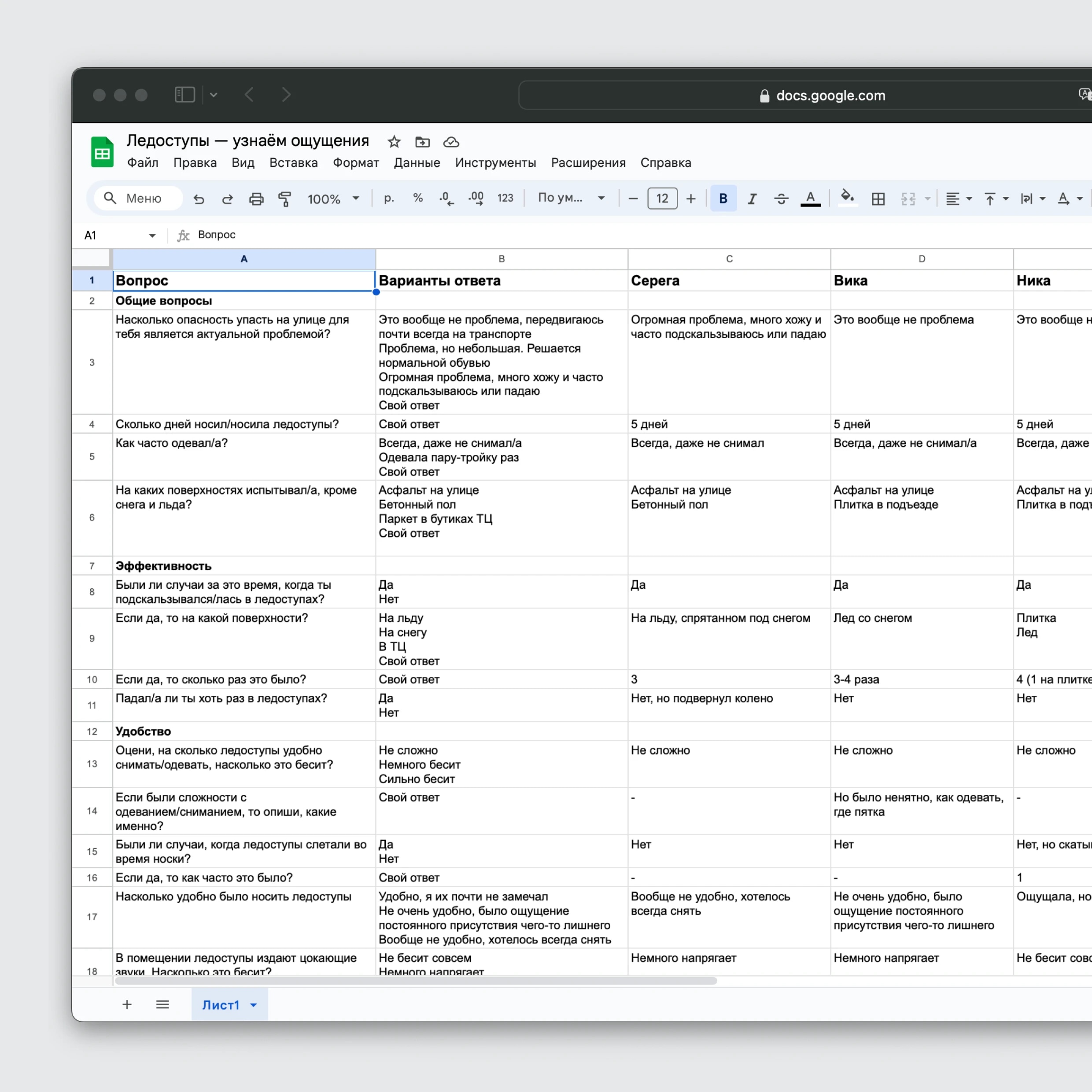Image resolution: width=1092 pixels, height=1092 pixels.
Task: Toggle italic formatting
Action: point(752,199)
